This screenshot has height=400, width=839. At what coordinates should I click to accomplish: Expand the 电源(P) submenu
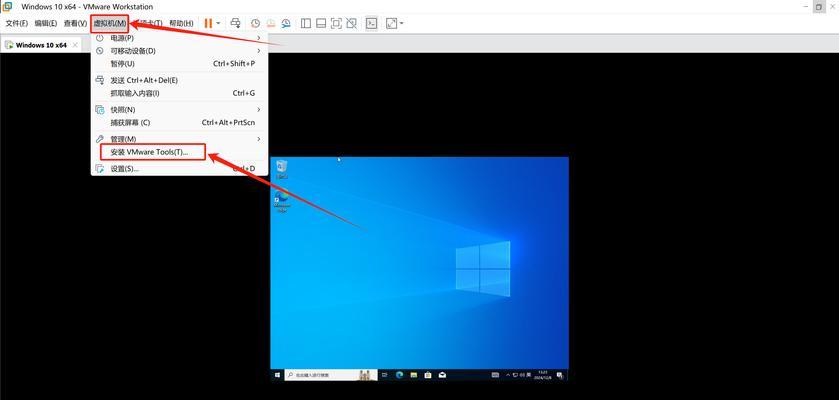(x=179, y=38)
